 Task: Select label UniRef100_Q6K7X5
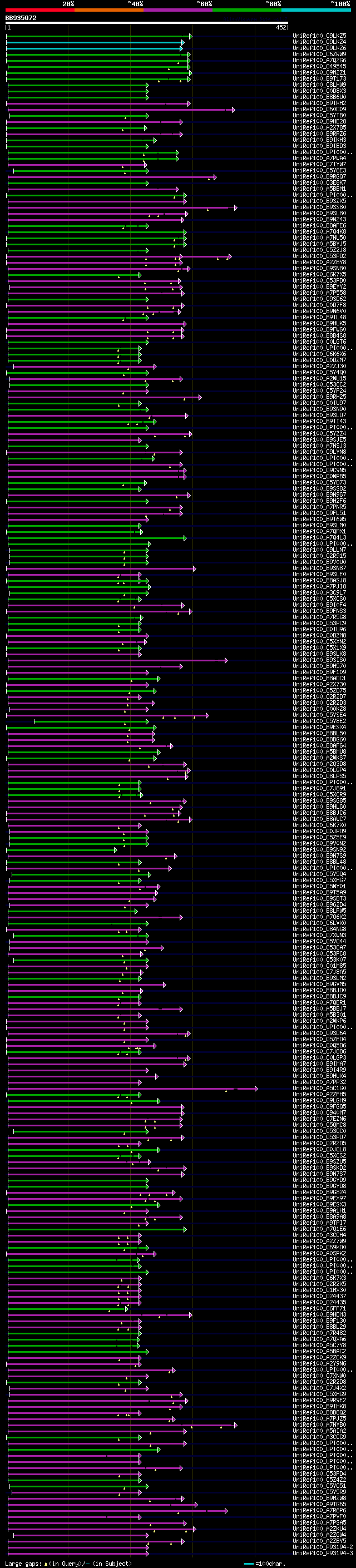click(319, 275)
